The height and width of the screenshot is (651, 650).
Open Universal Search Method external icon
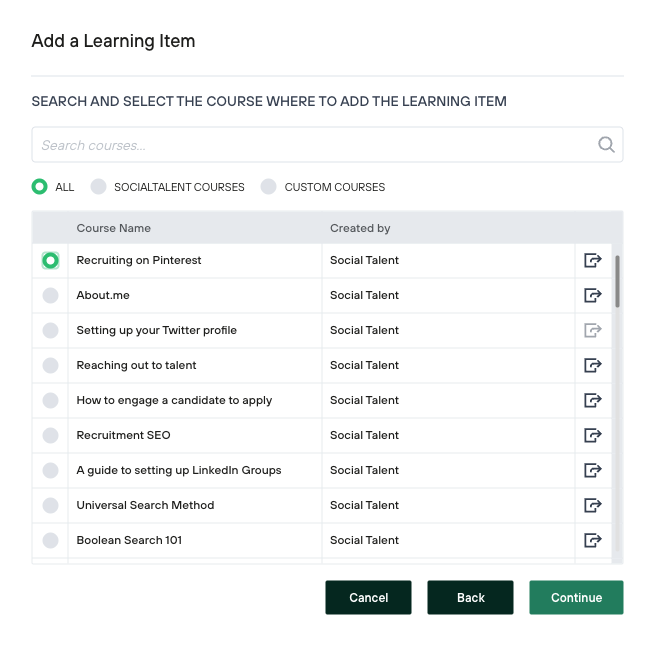pos(593,505)
